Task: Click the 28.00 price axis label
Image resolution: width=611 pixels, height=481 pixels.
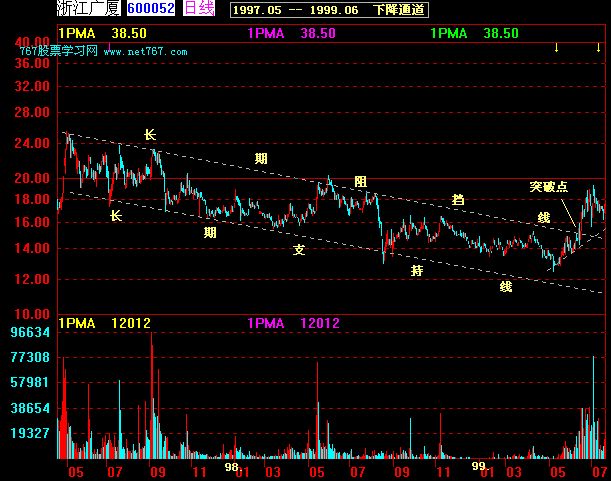Action: point(32,113)
